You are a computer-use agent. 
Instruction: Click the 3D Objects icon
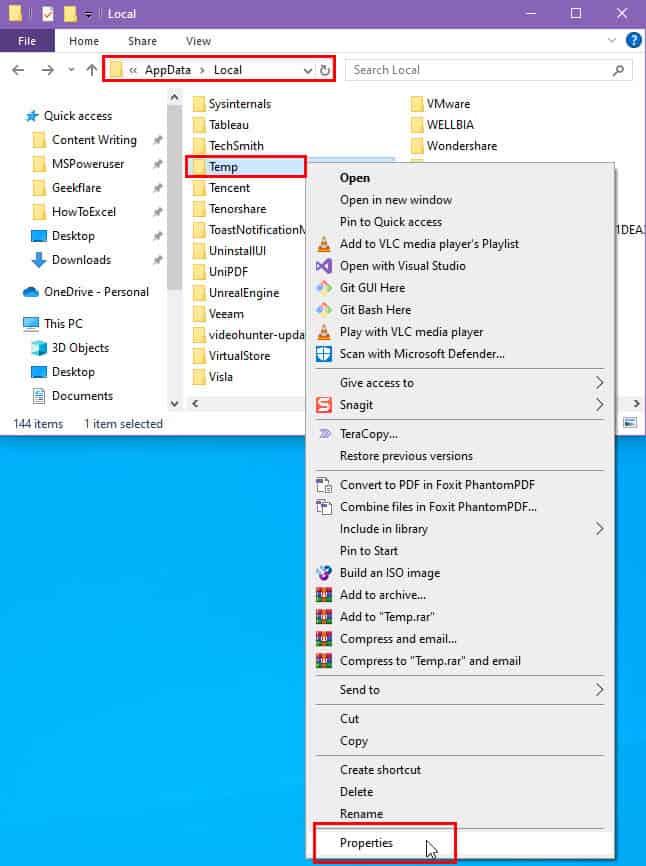coord(39,348)
